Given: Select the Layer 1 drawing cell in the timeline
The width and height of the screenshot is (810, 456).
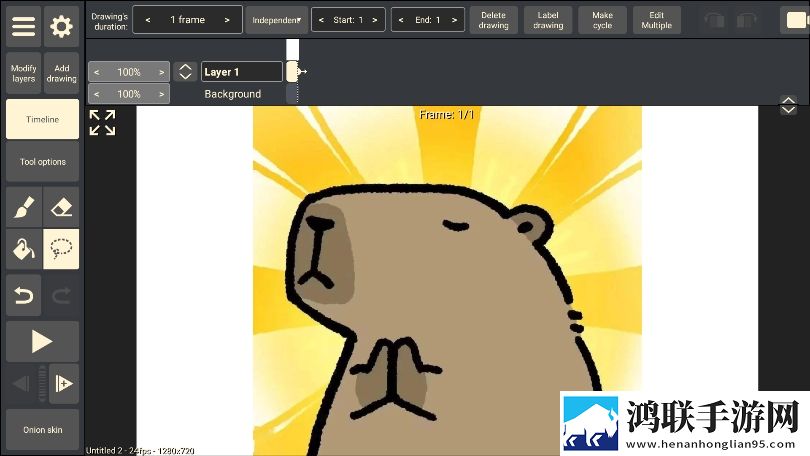Looking at the screenshot, I should click(292, 71).
